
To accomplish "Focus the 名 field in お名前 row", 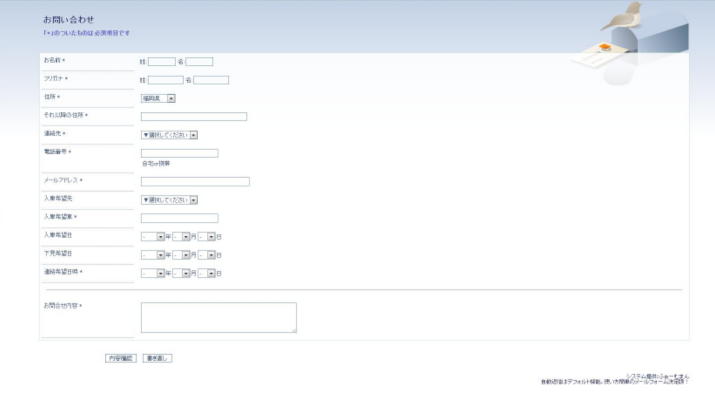I will tap(199, 62).
